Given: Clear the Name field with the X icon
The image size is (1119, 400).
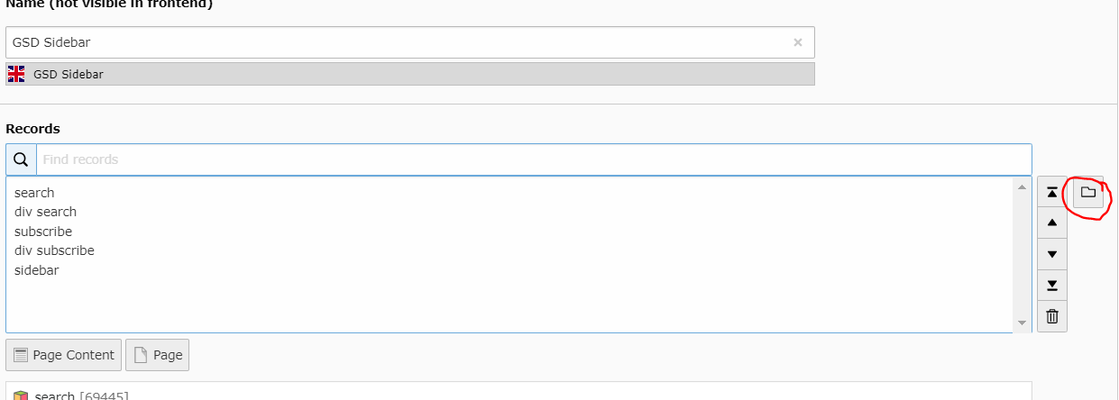Looking at the screenshot, I should pos(798,43).
